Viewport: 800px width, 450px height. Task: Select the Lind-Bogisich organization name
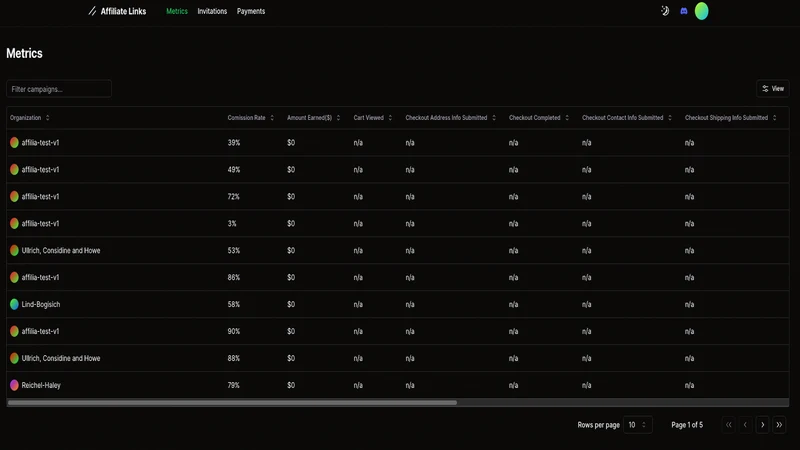point(41,305)
